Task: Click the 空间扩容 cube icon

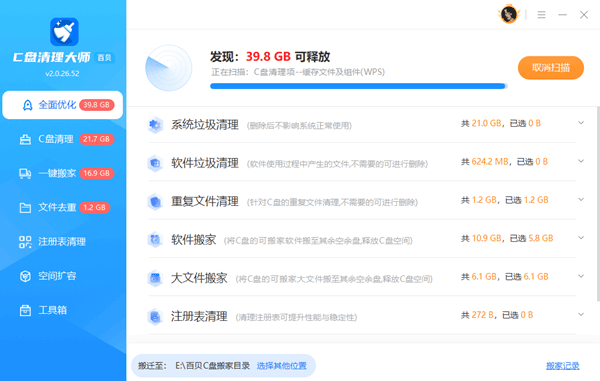Action: coord(25,276)
